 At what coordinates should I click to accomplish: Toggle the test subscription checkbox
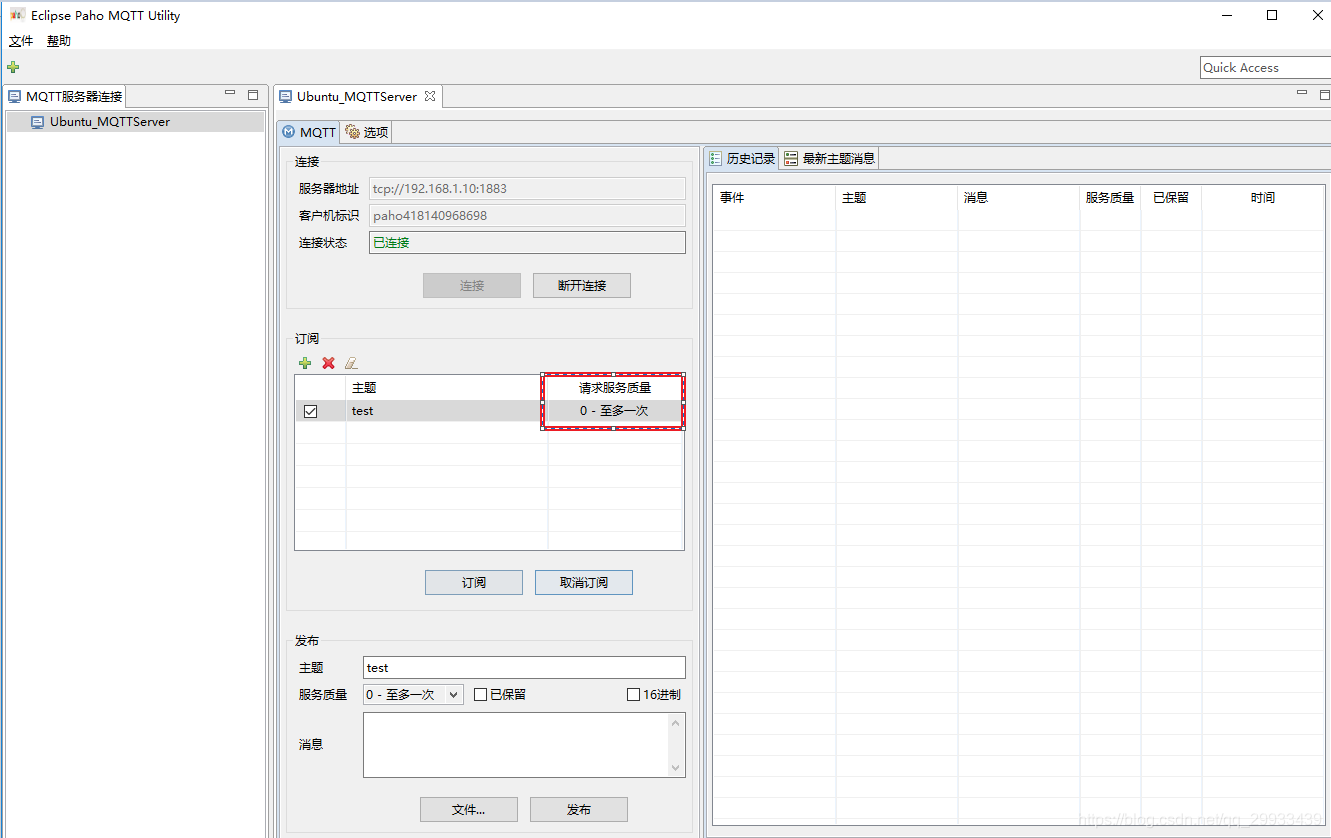pyautogui.click(x=310, y=411)
